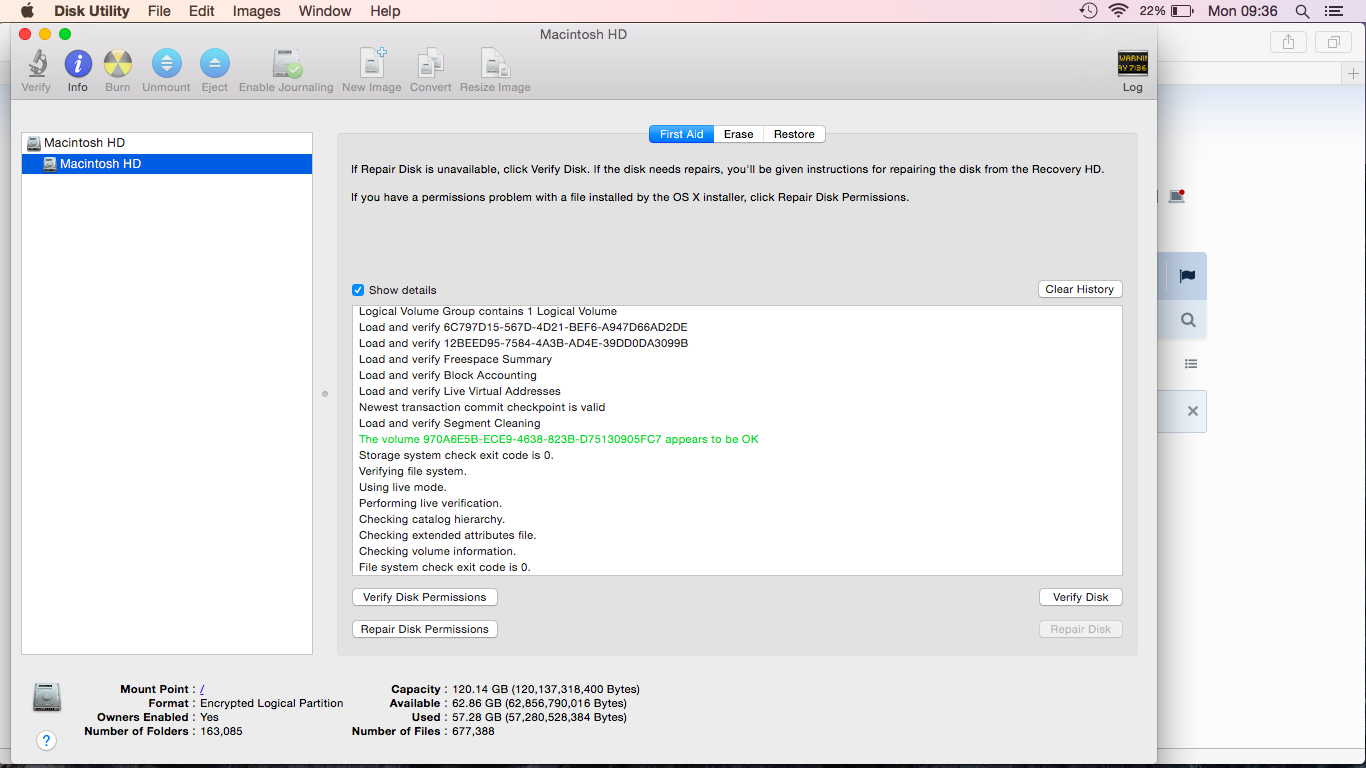Click 'Load and verify Block Accounting' line
The image size is (1366, 768).
pyautogui.click(x=448, y=375)
